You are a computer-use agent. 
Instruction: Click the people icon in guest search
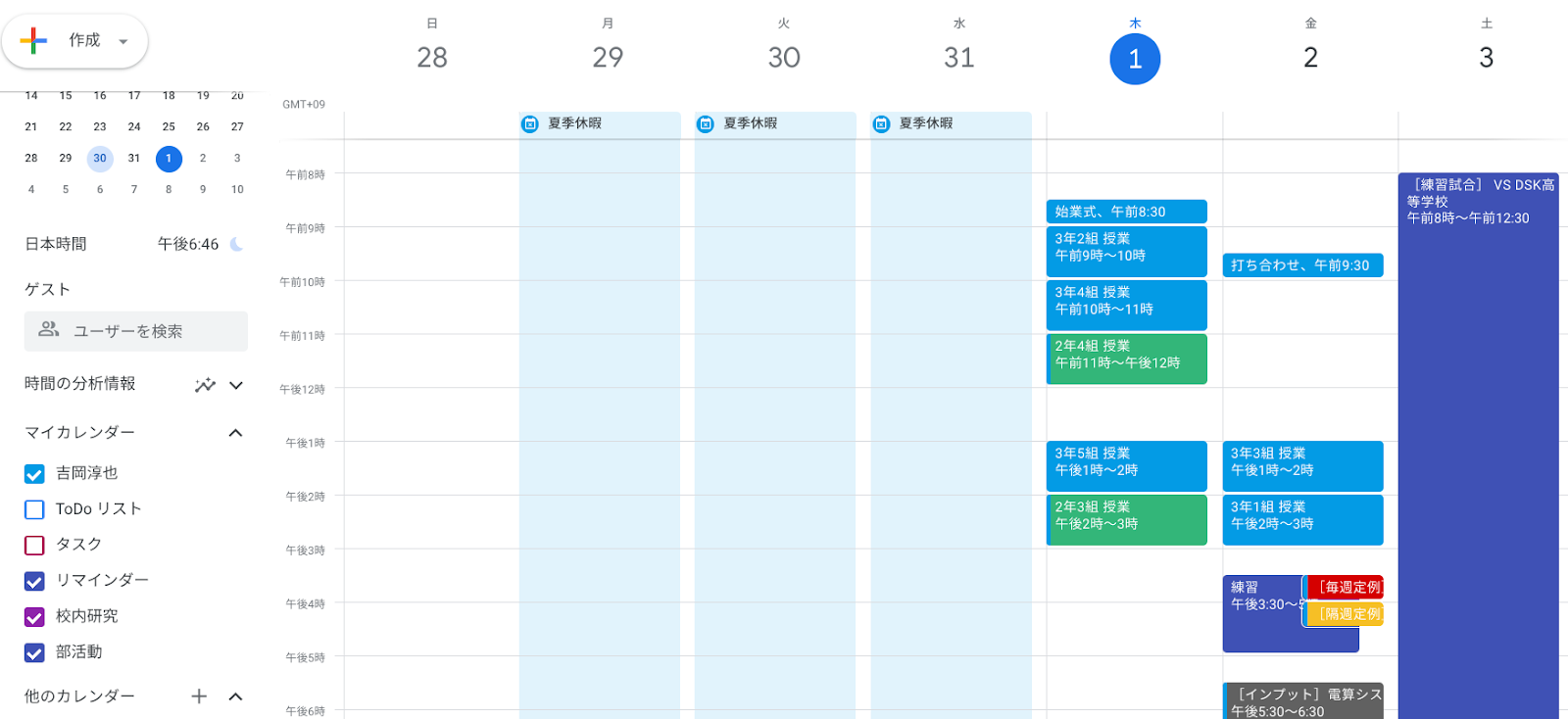point(49,330)
